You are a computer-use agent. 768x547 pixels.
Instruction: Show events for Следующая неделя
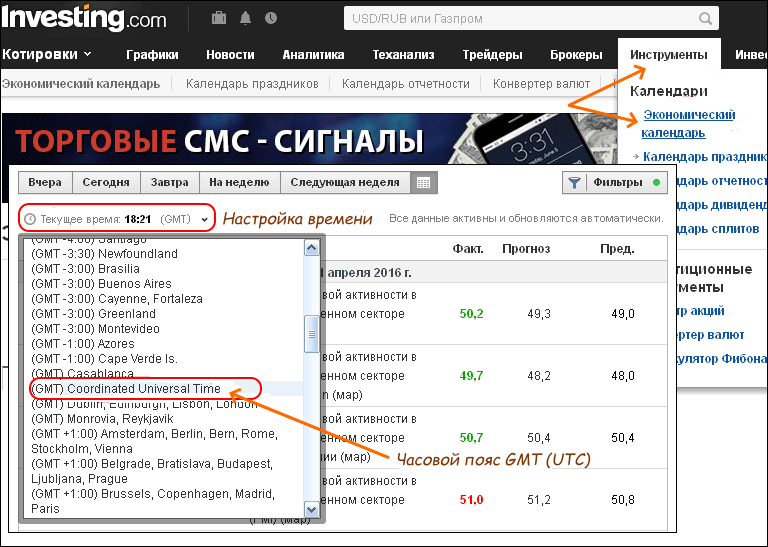point(344,183)
